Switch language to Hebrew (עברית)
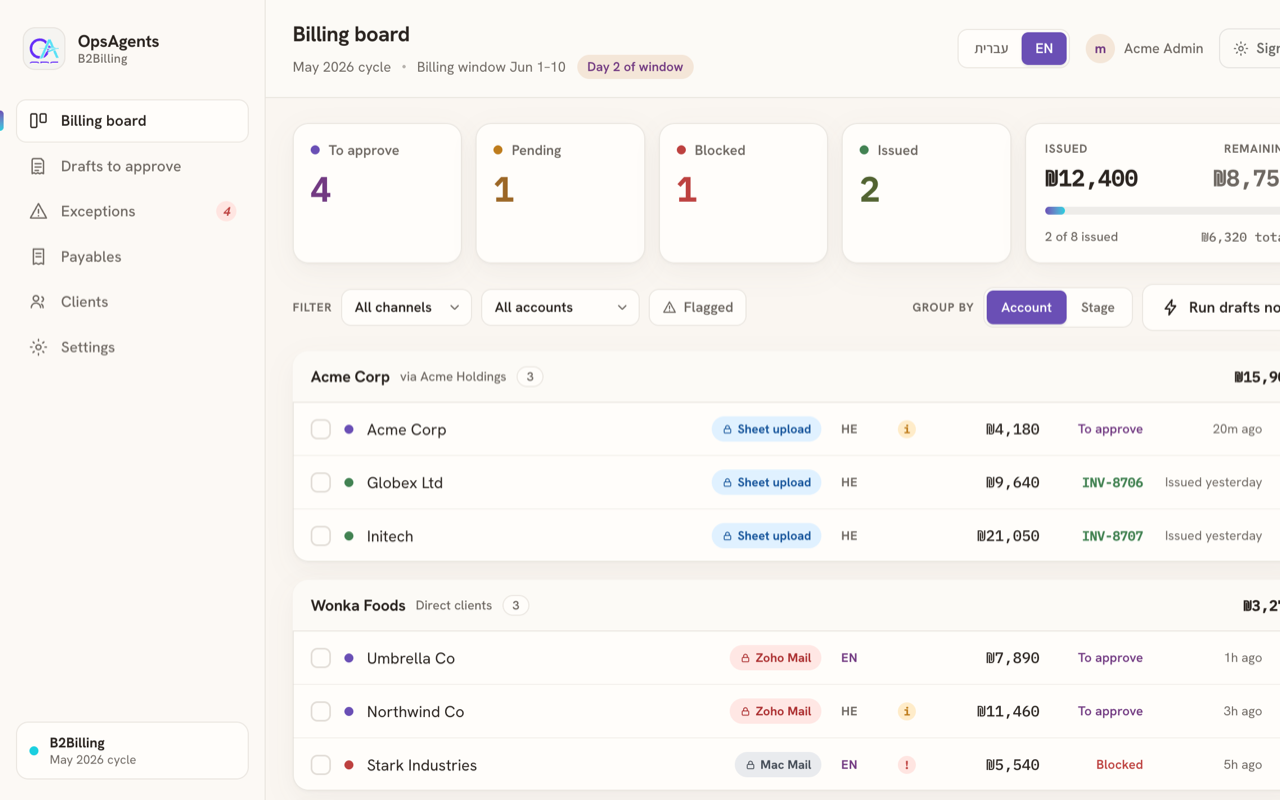1280x800 pixels. pyautogui.click(x=991, y=48)
